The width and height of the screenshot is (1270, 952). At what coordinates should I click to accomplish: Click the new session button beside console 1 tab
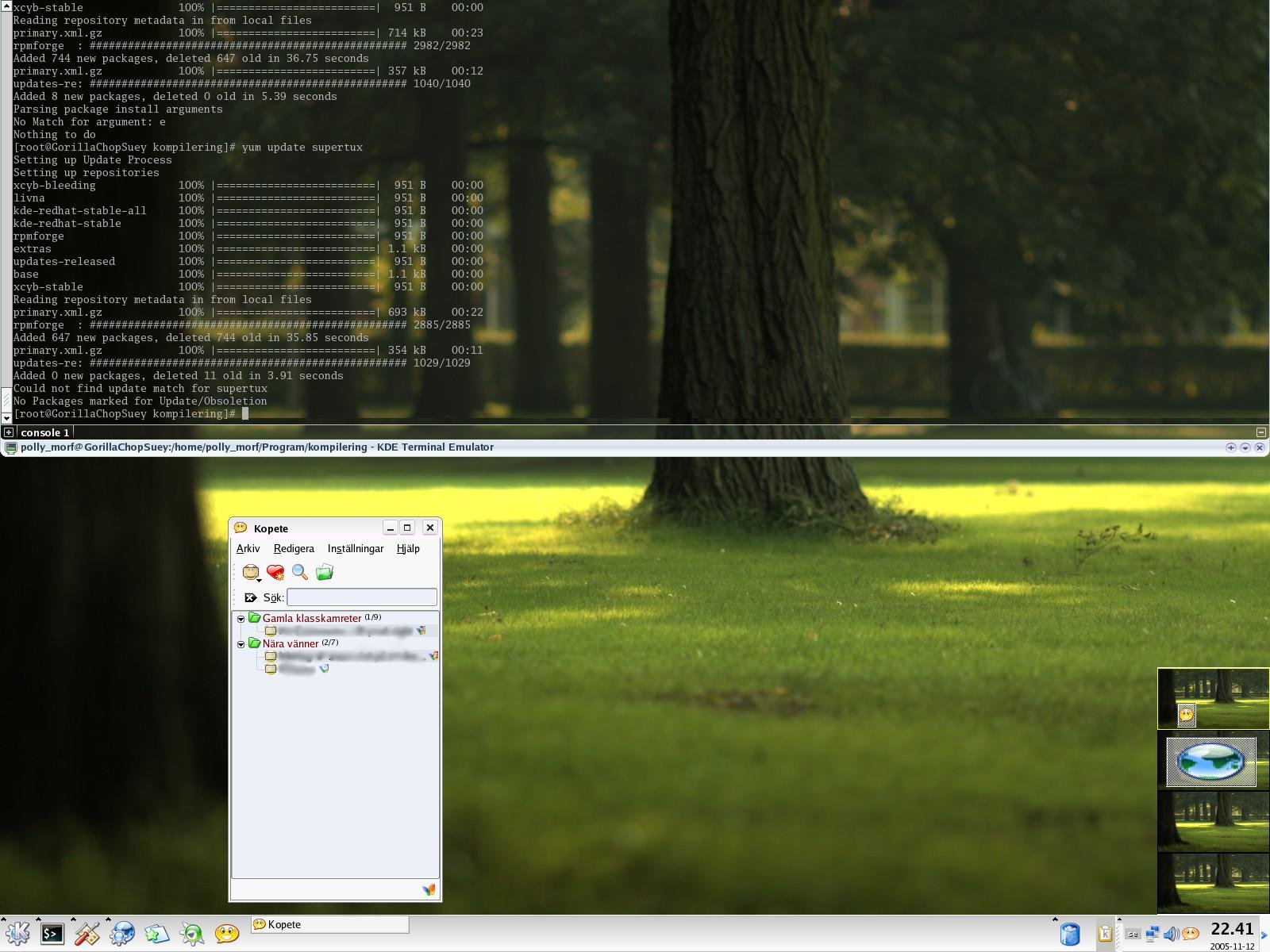pos(8,432)
